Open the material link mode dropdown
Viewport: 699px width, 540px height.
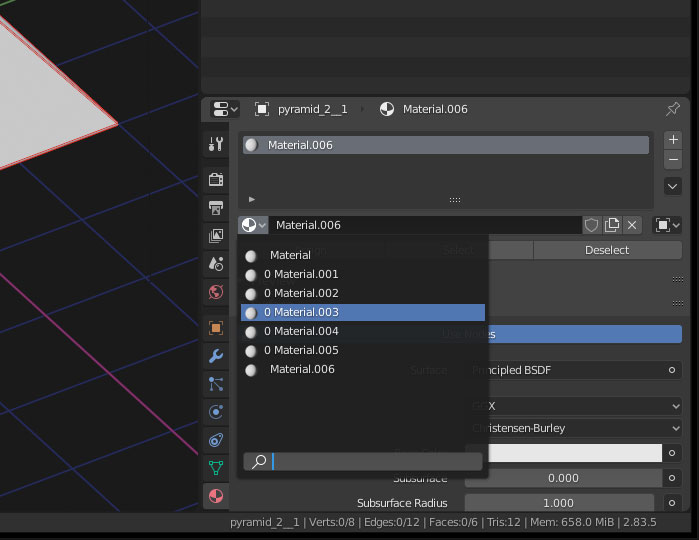click(x=667, y=225)
